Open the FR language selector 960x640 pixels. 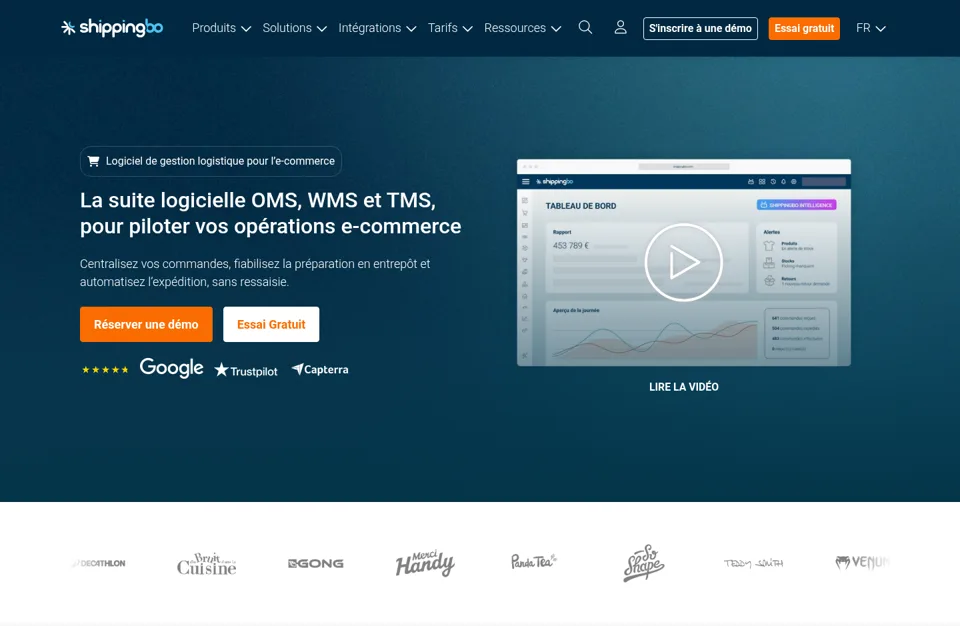coord(871,28)
